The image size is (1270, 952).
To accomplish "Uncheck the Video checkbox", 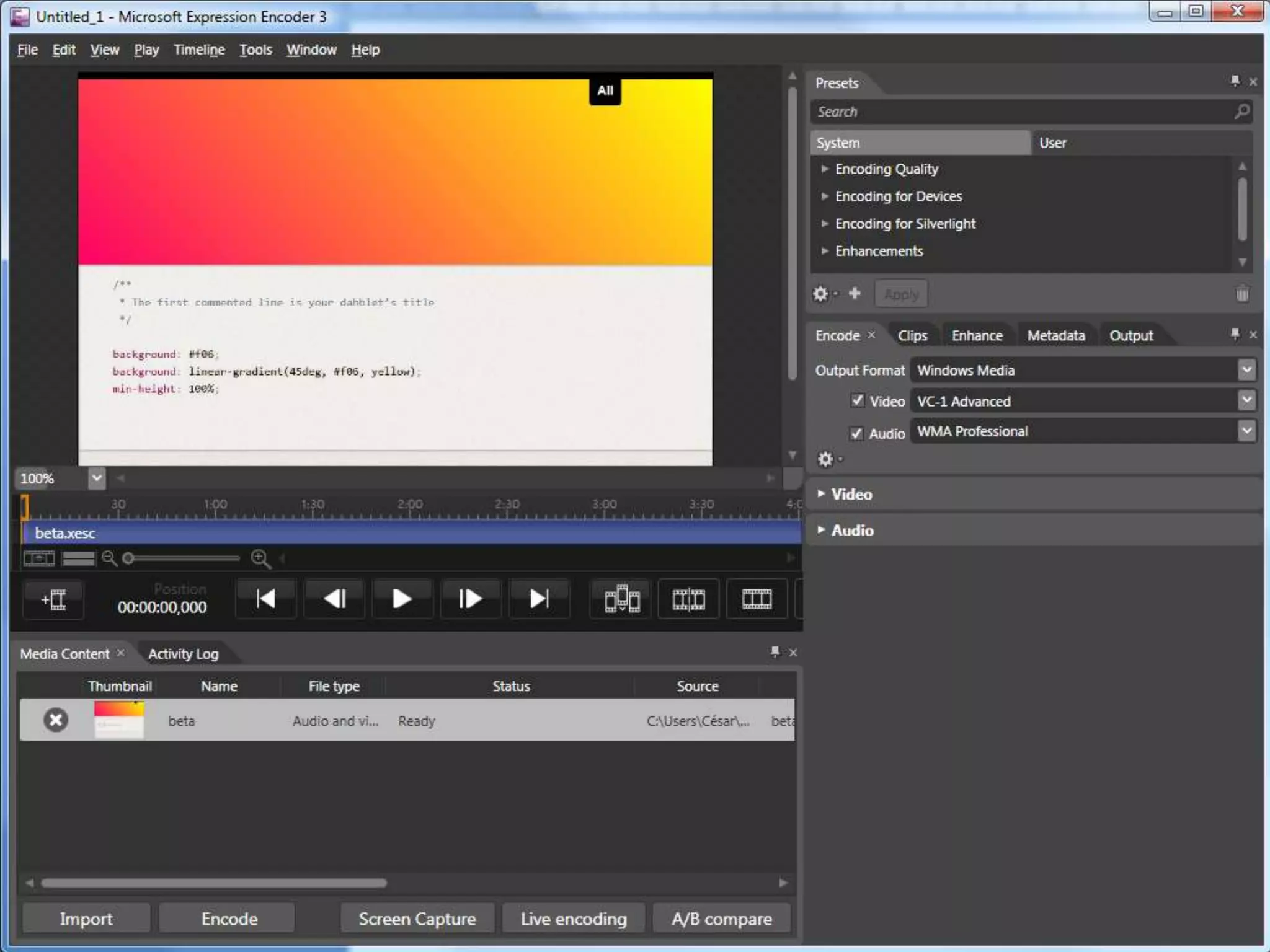I will (857, 400).
